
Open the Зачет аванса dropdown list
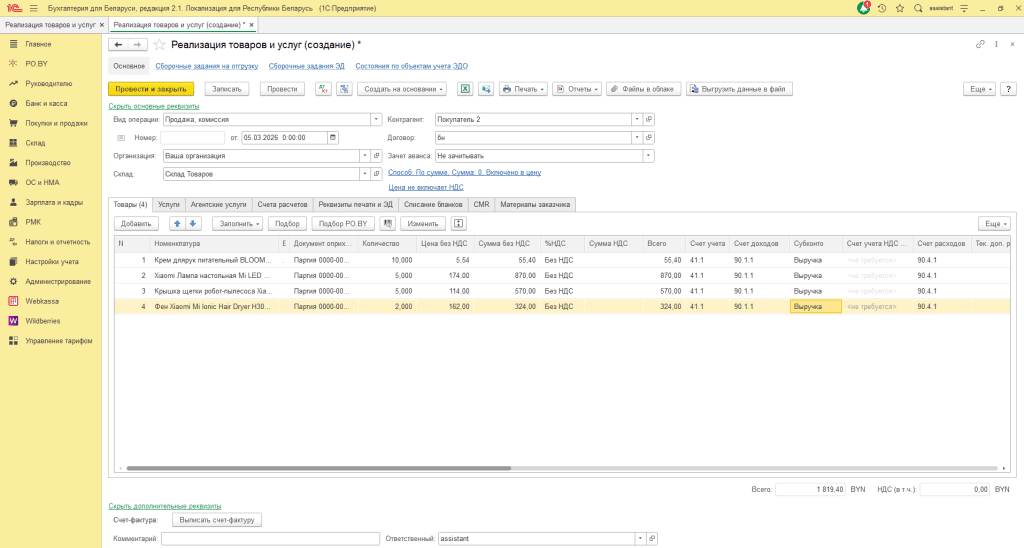(648, 156)
